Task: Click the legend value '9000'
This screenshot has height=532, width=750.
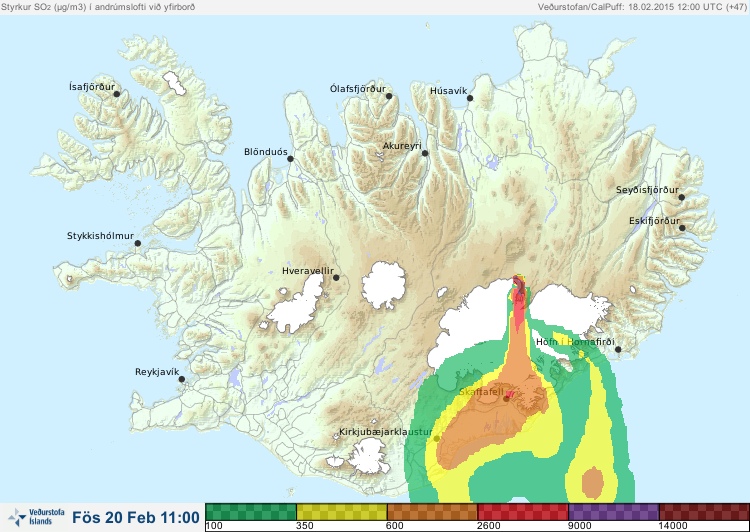Action: (579, 526)
